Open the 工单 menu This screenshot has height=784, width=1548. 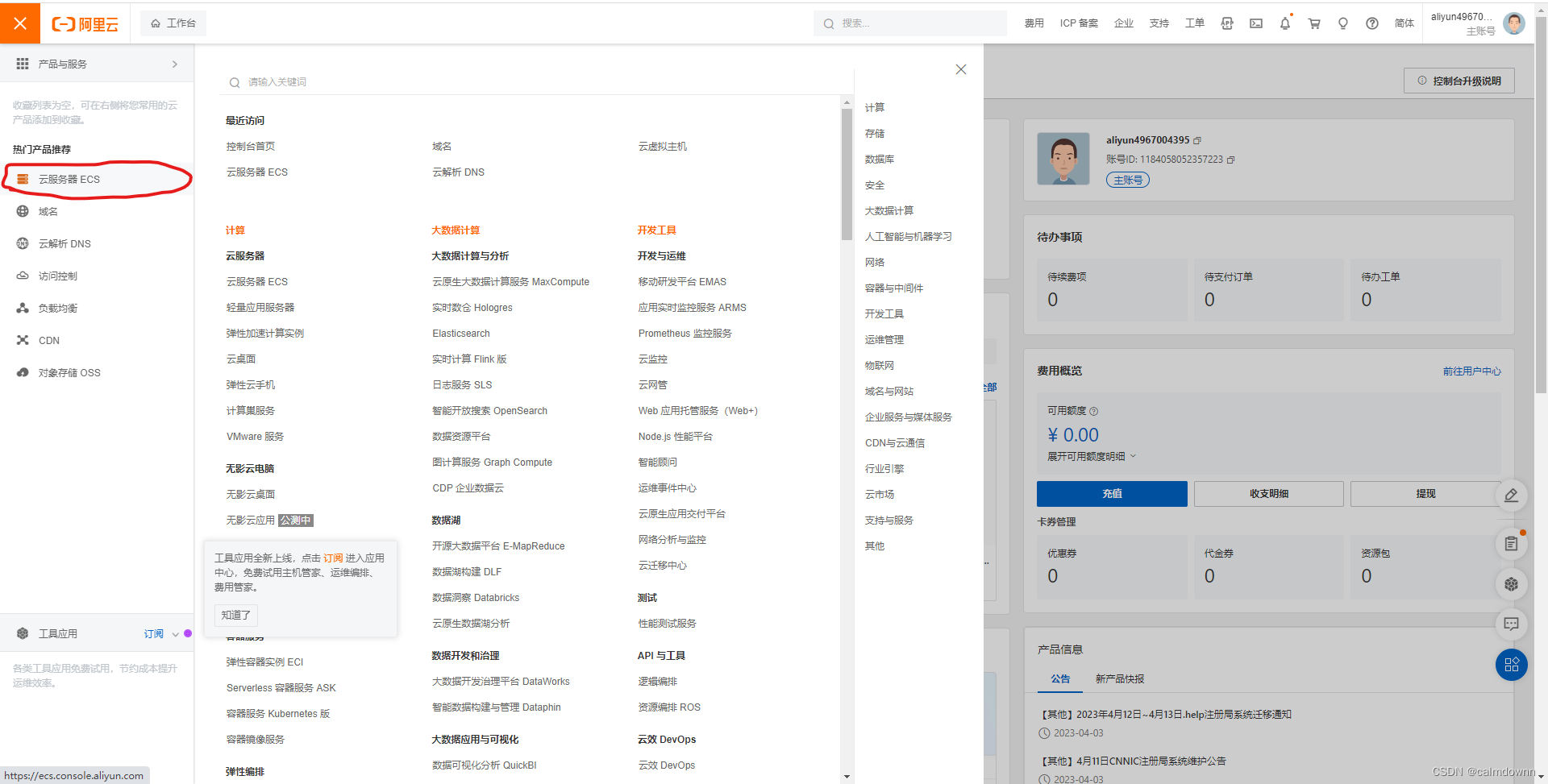(1195, 23)
